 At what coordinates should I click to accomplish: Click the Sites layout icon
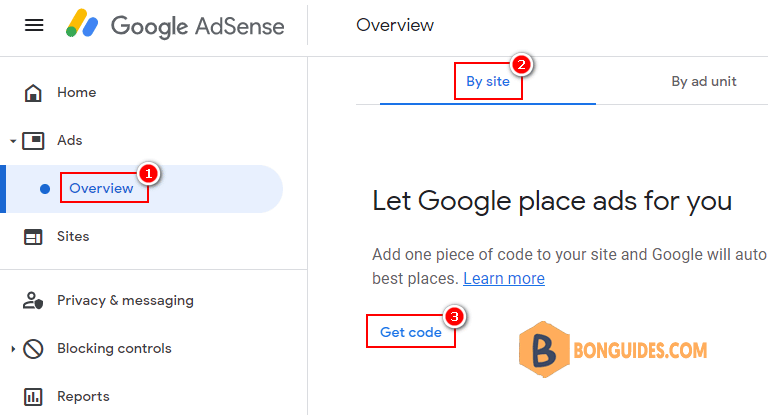click(33, 237)
